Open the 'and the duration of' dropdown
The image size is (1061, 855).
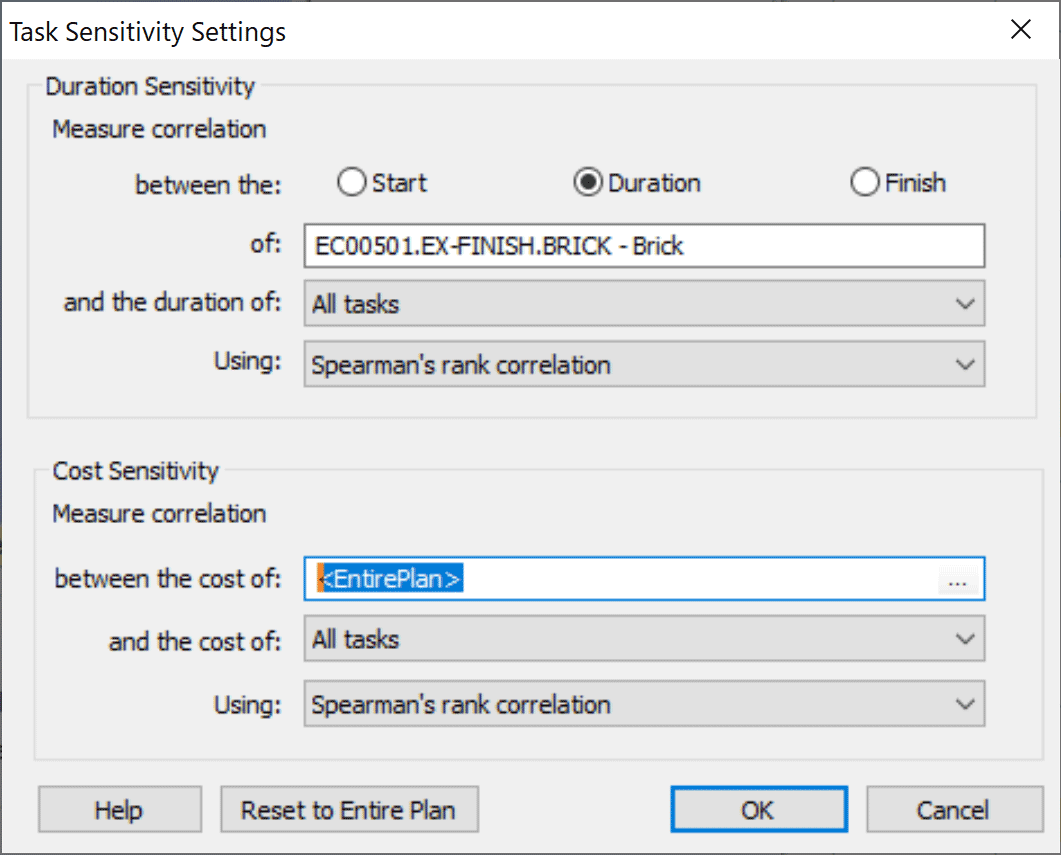(644, 304)
